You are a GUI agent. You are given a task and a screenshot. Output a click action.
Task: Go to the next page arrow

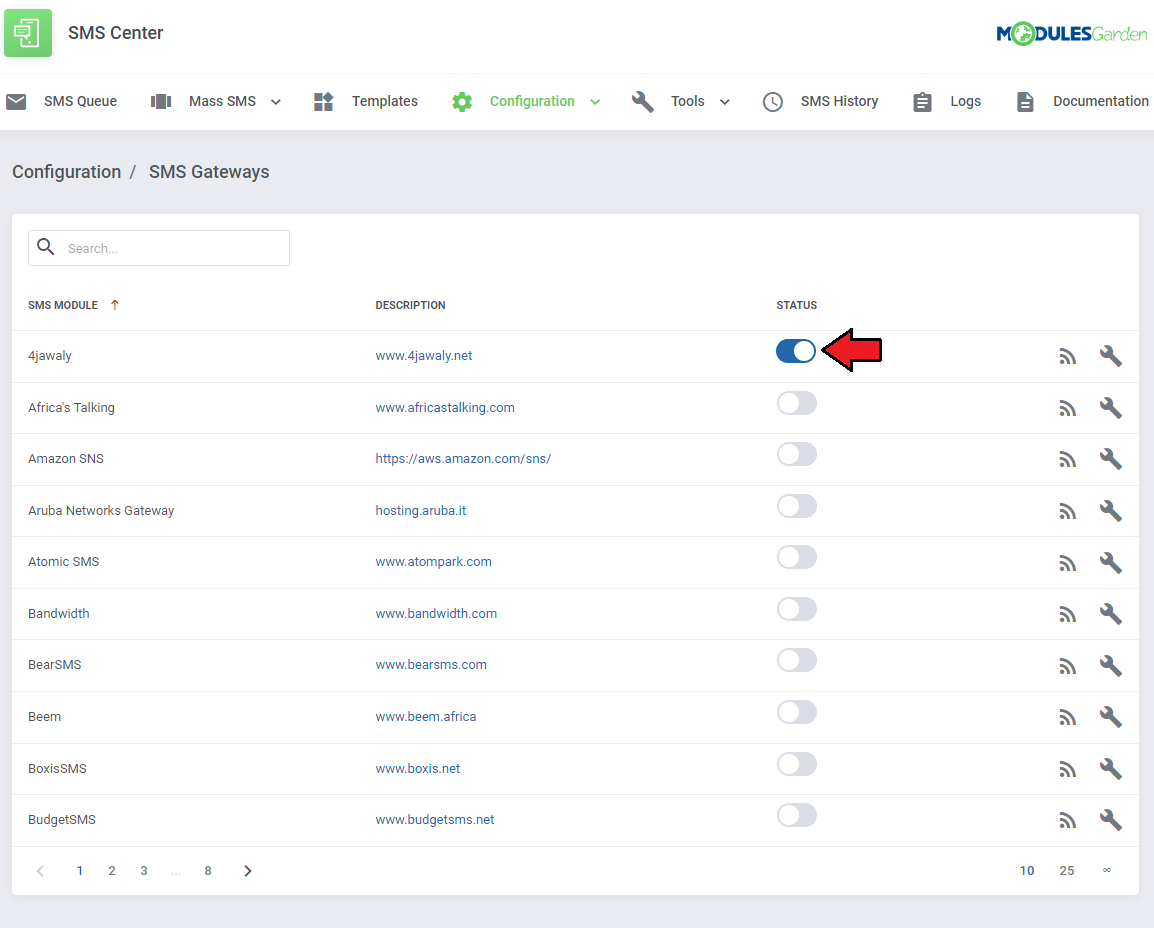248,871
